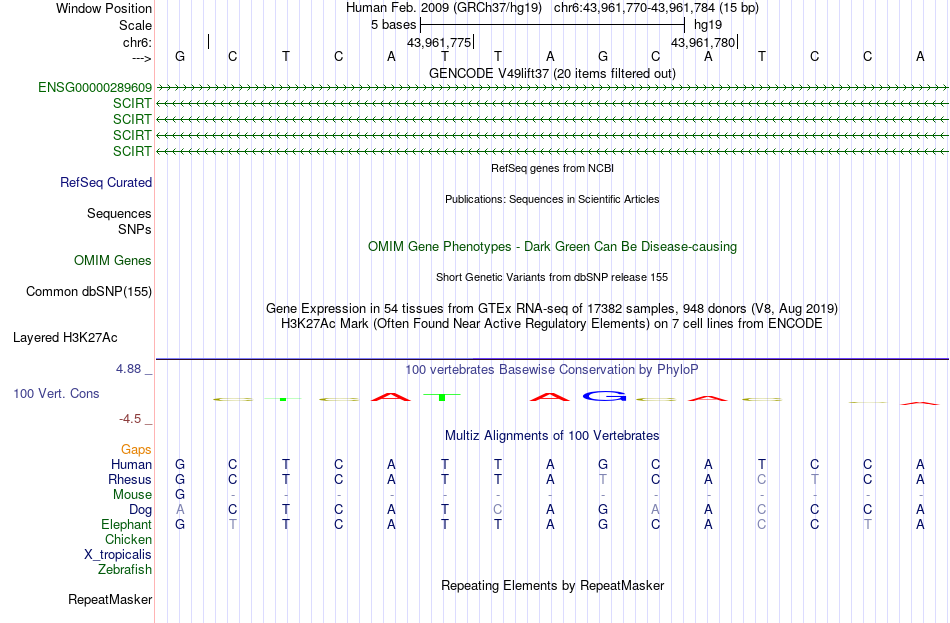Click Publications: Sequences in Scientific Articles title

coord(552,199)
